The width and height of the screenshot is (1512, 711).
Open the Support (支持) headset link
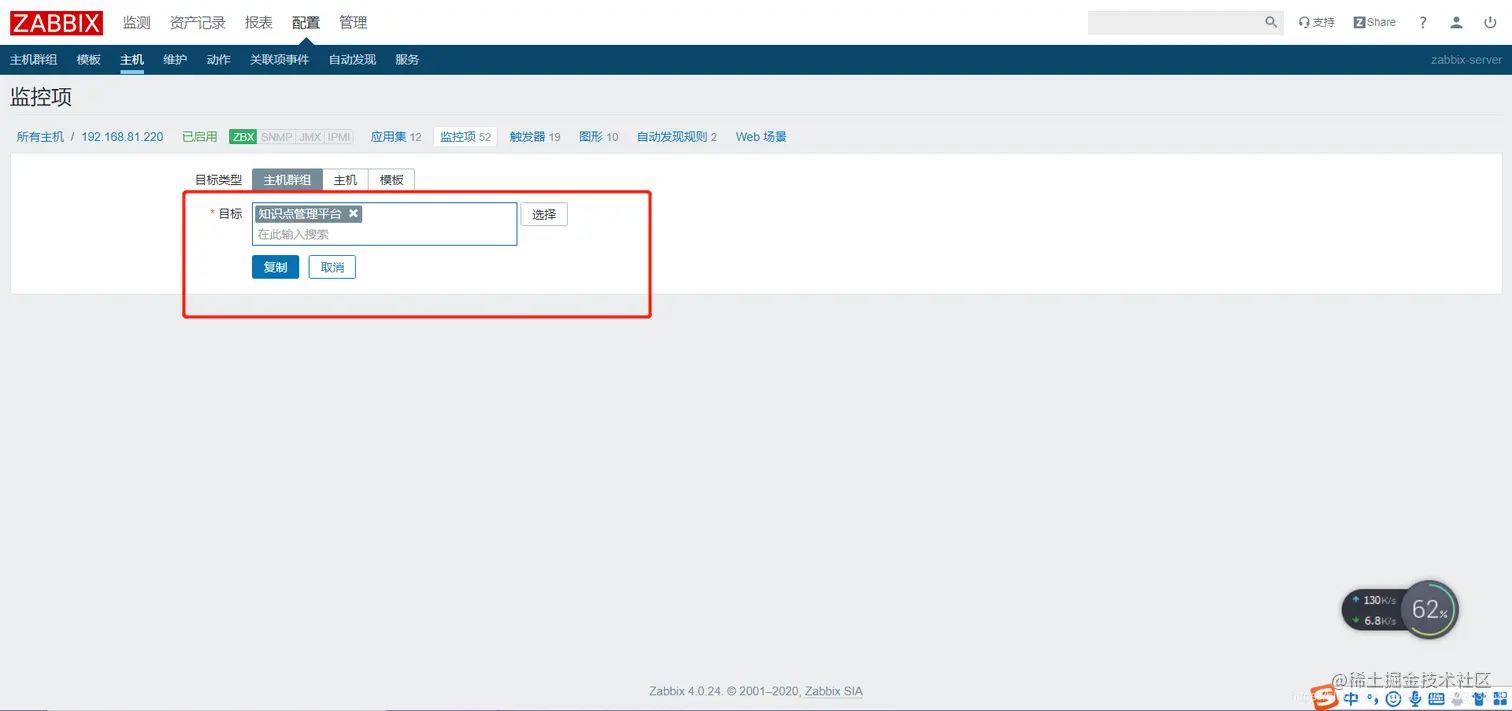[1316, 22]
